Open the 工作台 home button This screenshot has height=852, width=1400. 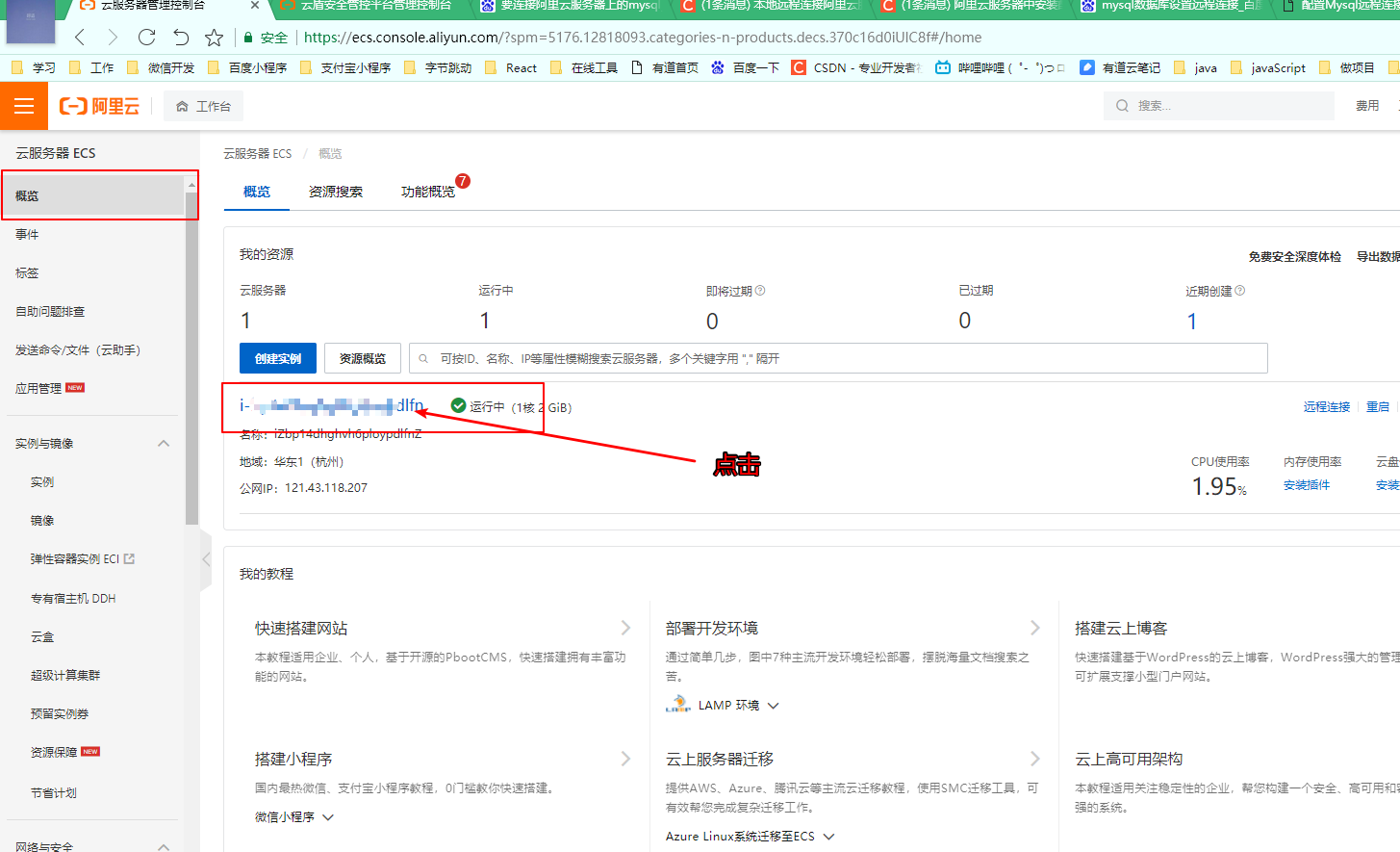click(x=203, y=106)
